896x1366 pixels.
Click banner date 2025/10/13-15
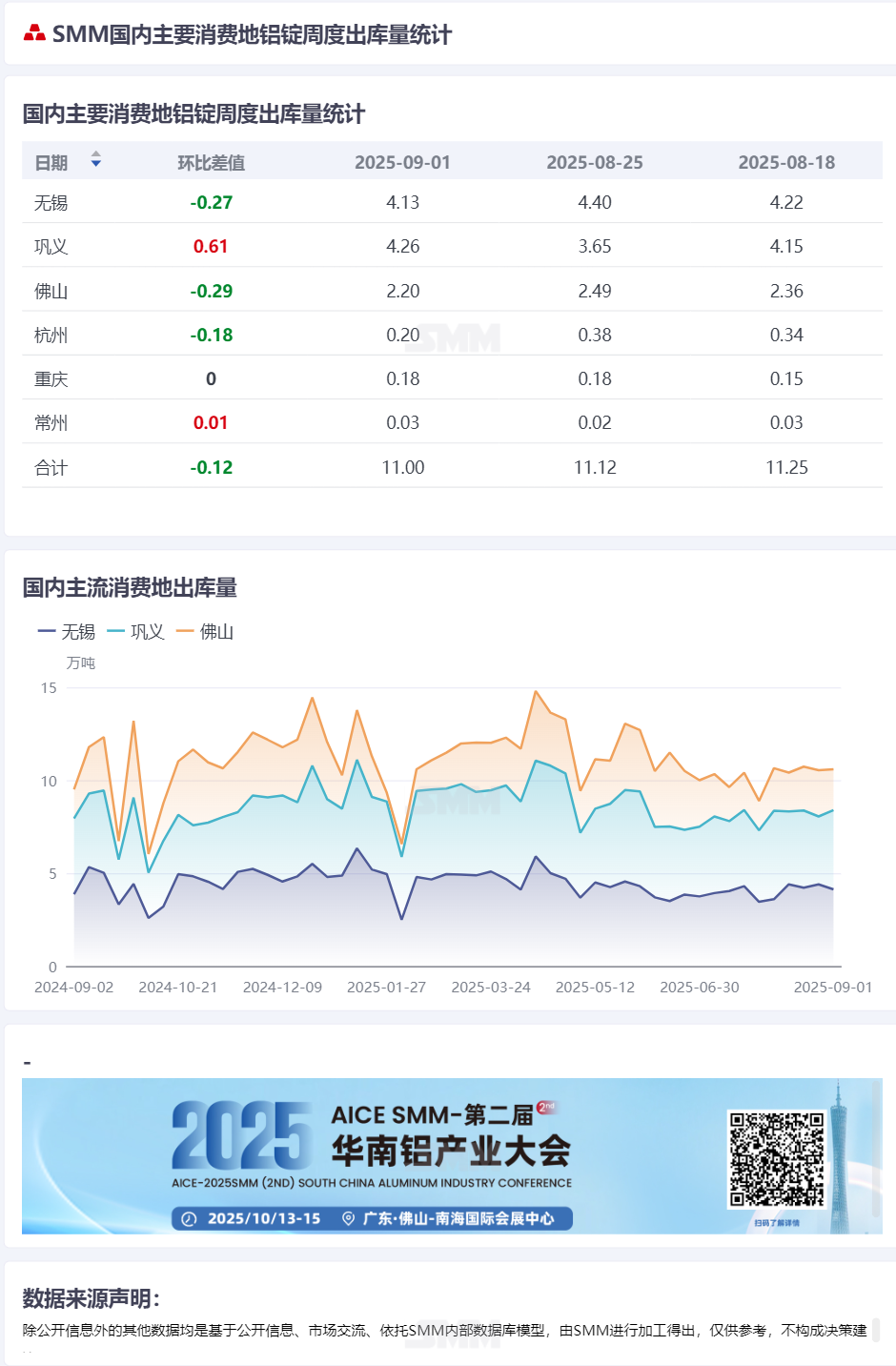coord(264,1218)
